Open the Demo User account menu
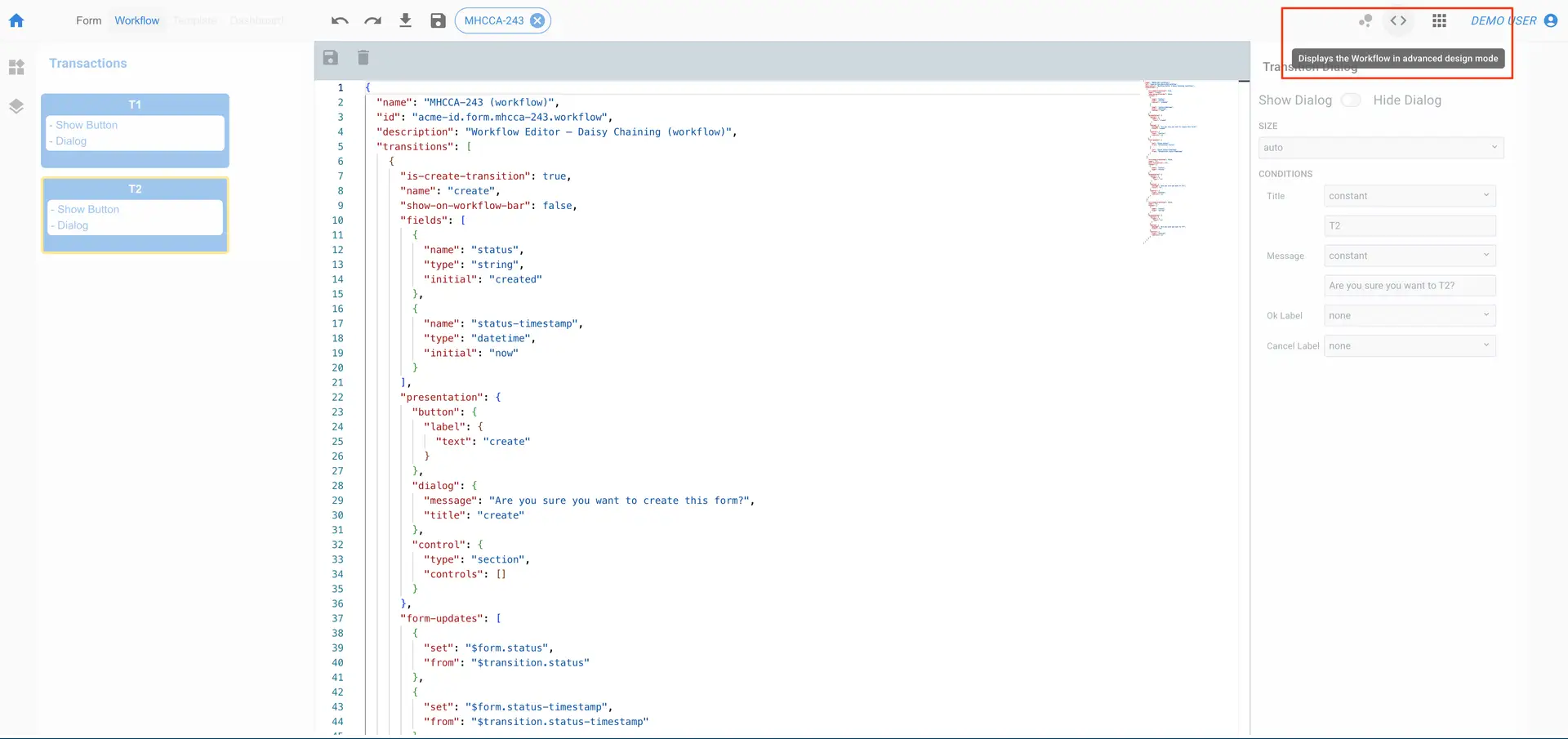The image size is (1568, 739). tap(1514, 20)
